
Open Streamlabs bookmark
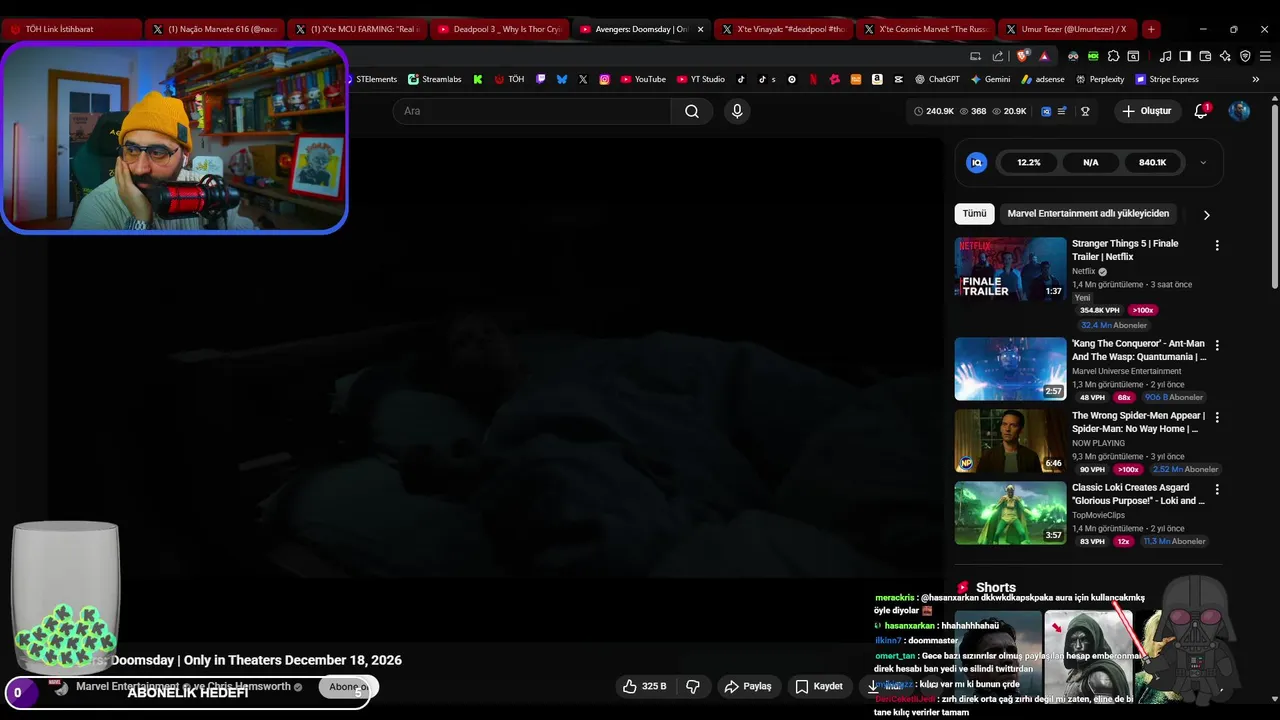tap(434, 79)
